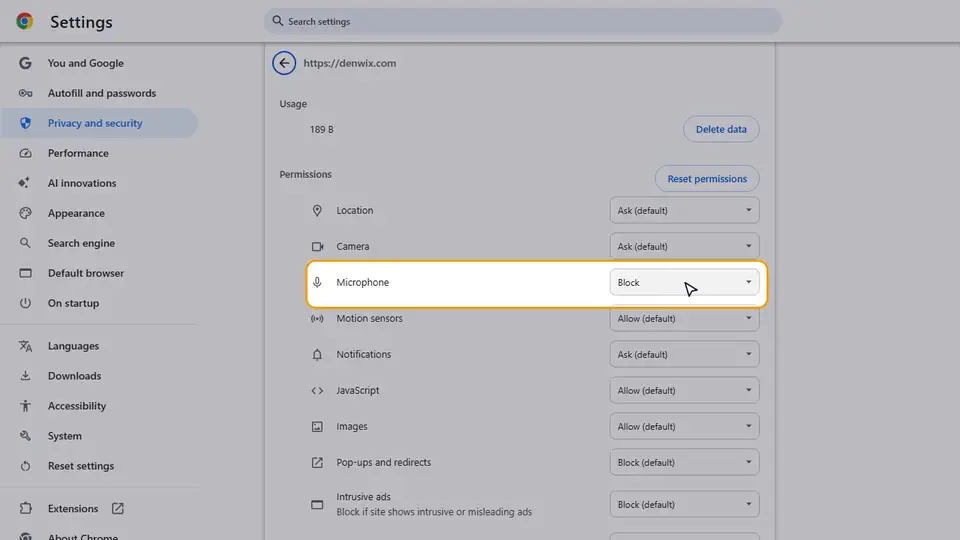Open the Intrusive ads dropdown
960x540 pixels.
pyautogui.click(x=684, y=504)
